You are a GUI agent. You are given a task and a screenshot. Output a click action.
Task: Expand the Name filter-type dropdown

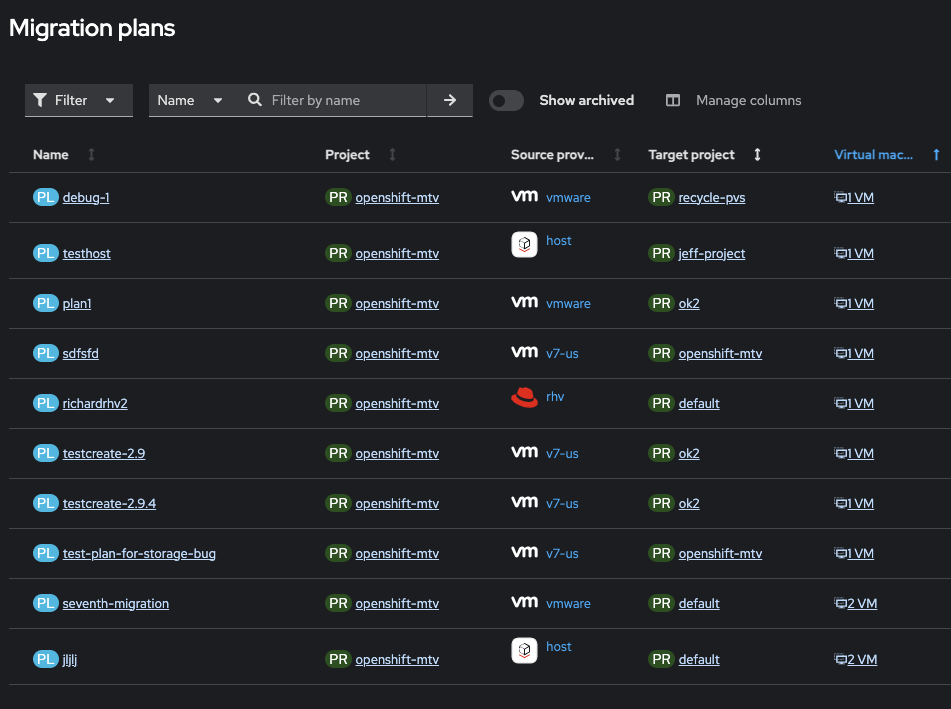(190, 100)
